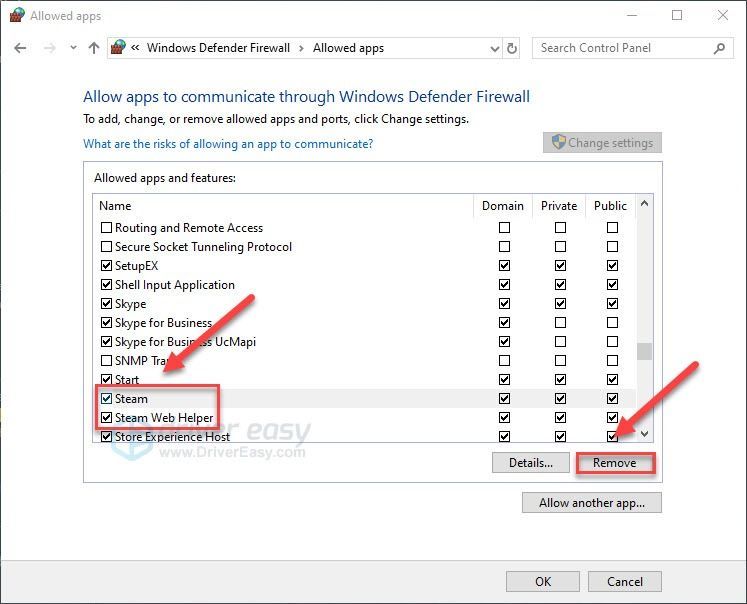Click Windows Defender Firewall breadcrumb
Viewport: 747px width, 604px height.
click(x=218, y=48)
